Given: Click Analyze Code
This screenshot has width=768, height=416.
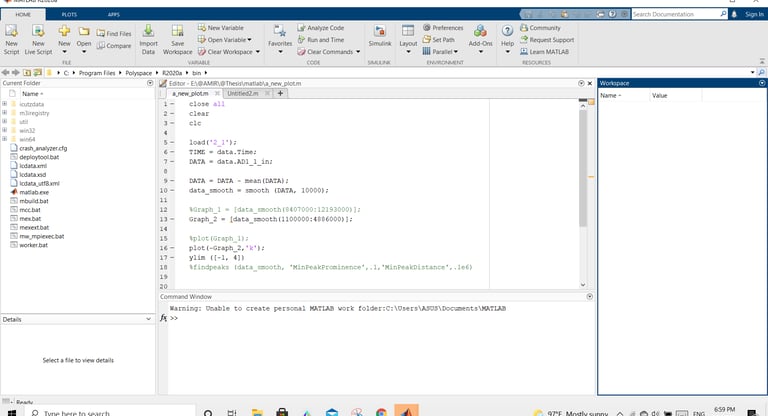Looking at the screenshot, I should [x=321, y=28].
